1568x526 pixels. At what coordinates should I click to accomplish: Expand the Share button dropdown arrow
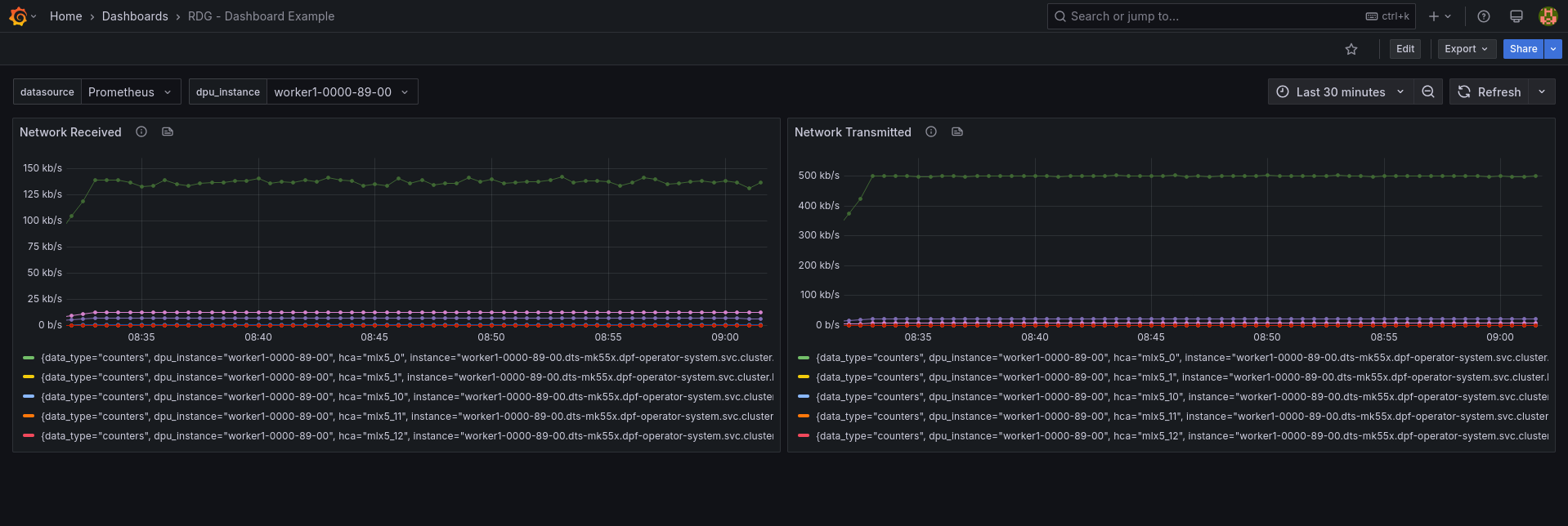pyautogui.click(x=1553, y=49)
